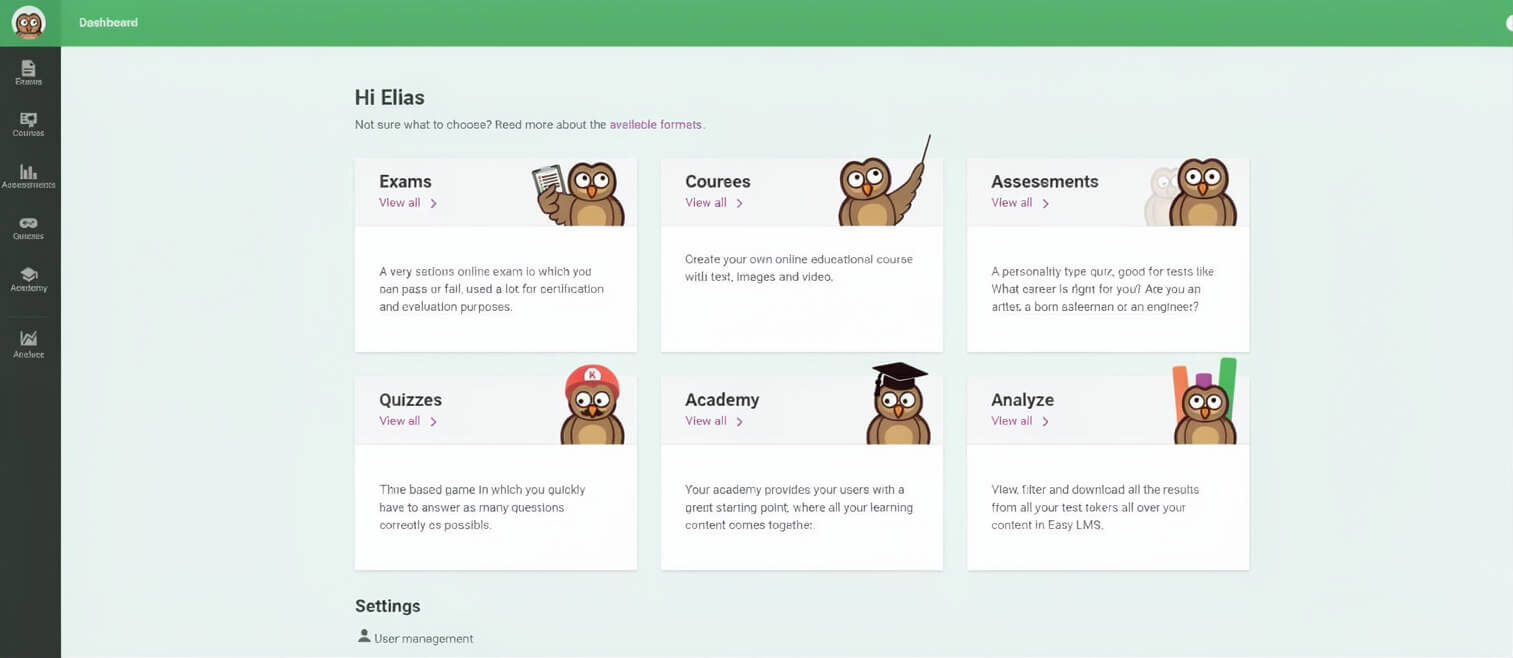Click View all under Analyze
The image size is (1513, 658).
[1011, 421]
